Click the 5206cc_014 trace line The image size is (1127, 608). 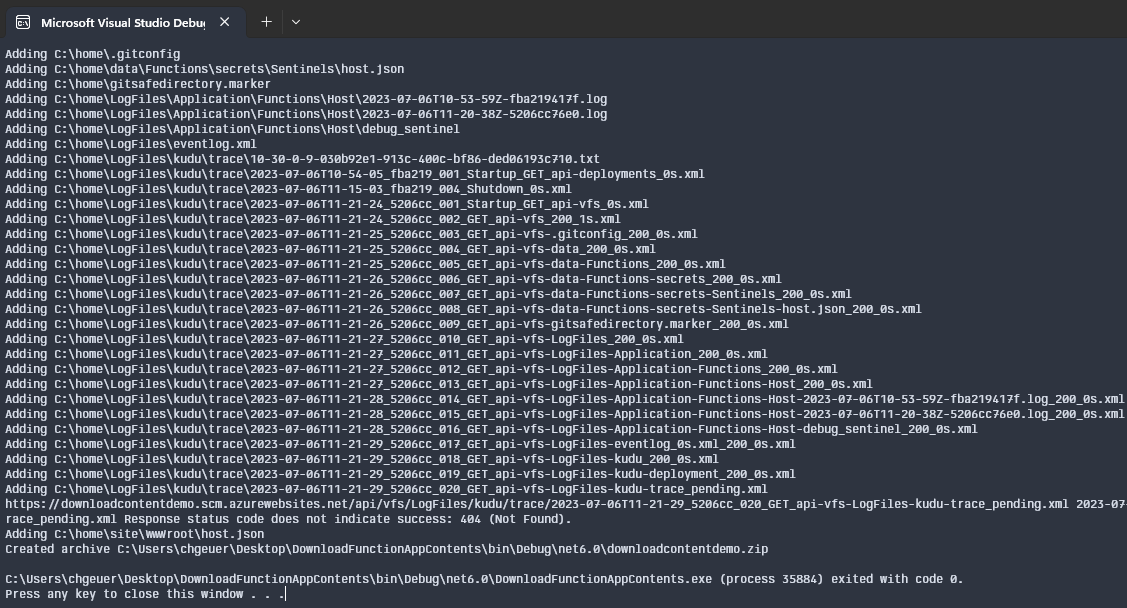[x=565, y=401]
